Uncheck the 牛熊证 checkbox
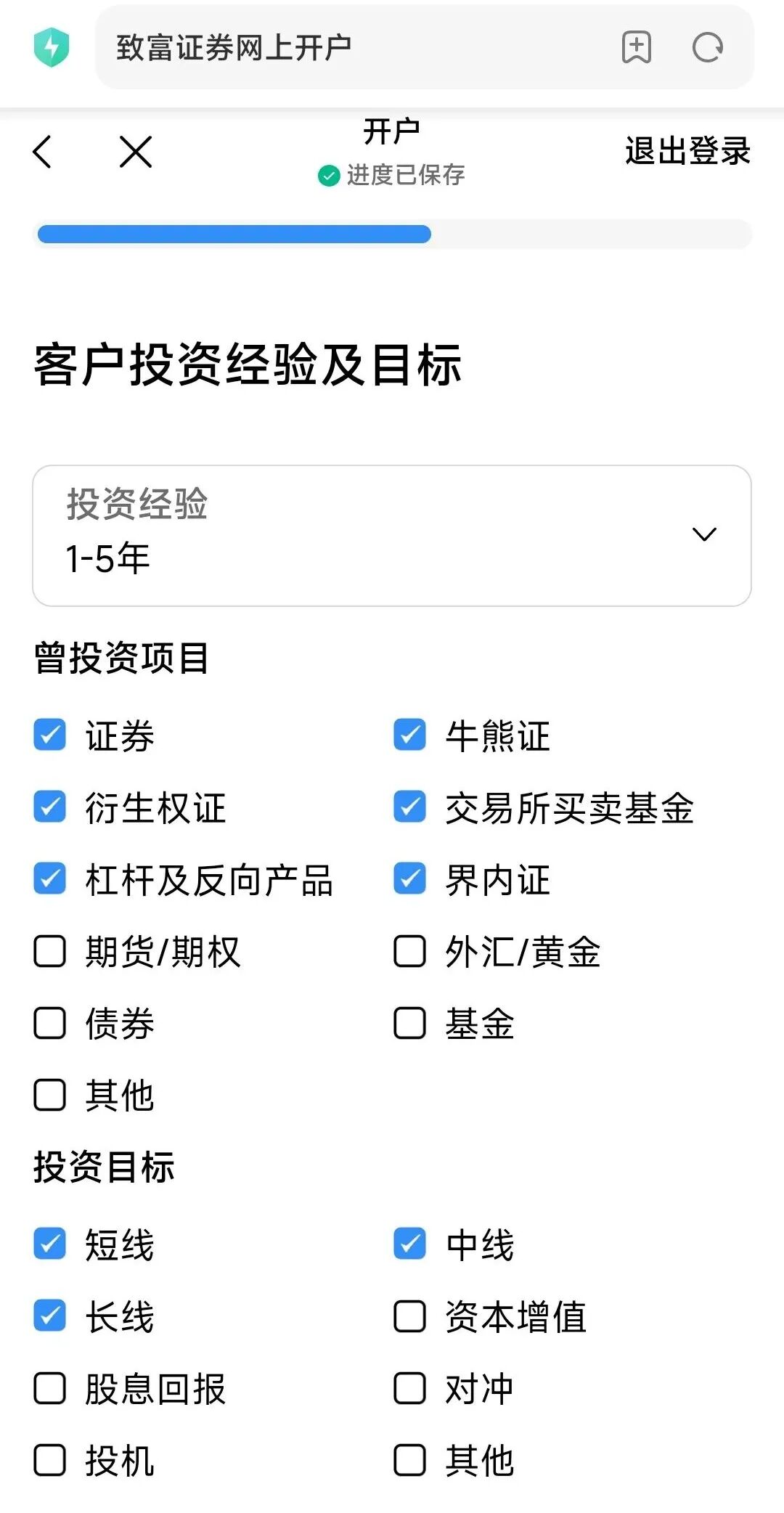This screenshot has width=784, height=1513. (x=410, y=735)
